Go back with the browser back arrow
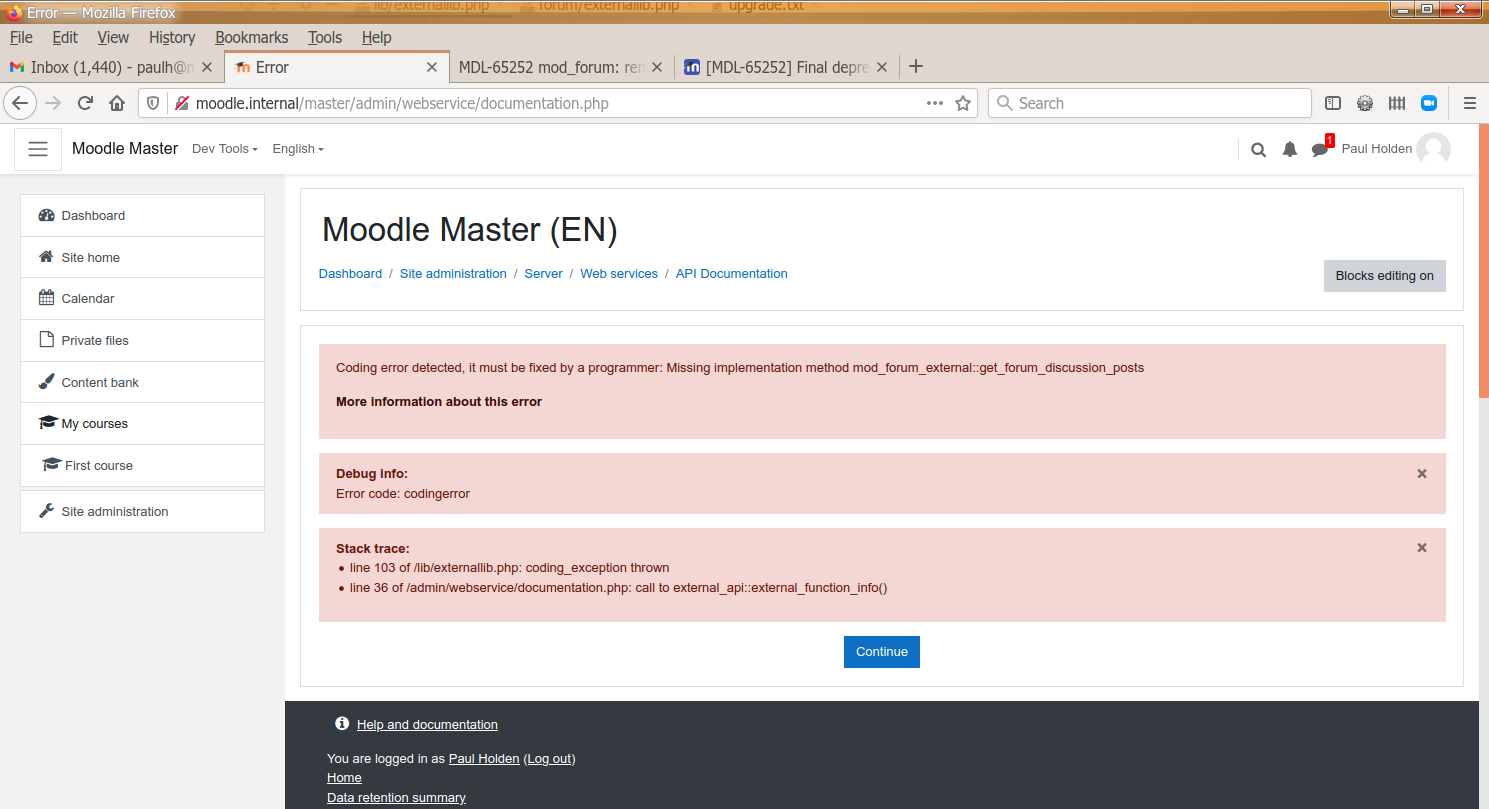This screenshot has width=1489, height=809. click(20, 103)
